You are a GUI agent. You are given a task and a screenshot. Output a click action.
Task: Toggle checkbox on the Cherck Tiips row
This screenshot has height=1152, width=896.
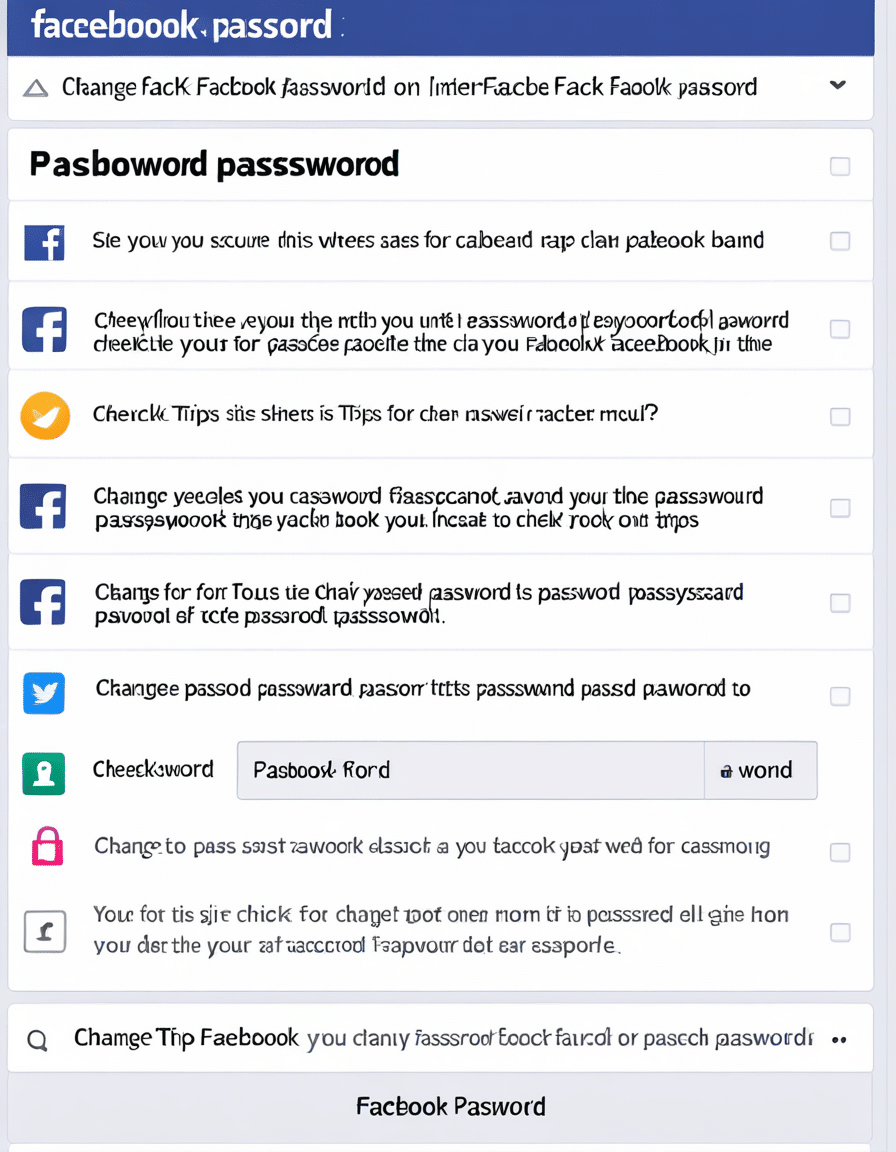click(840, 417)
